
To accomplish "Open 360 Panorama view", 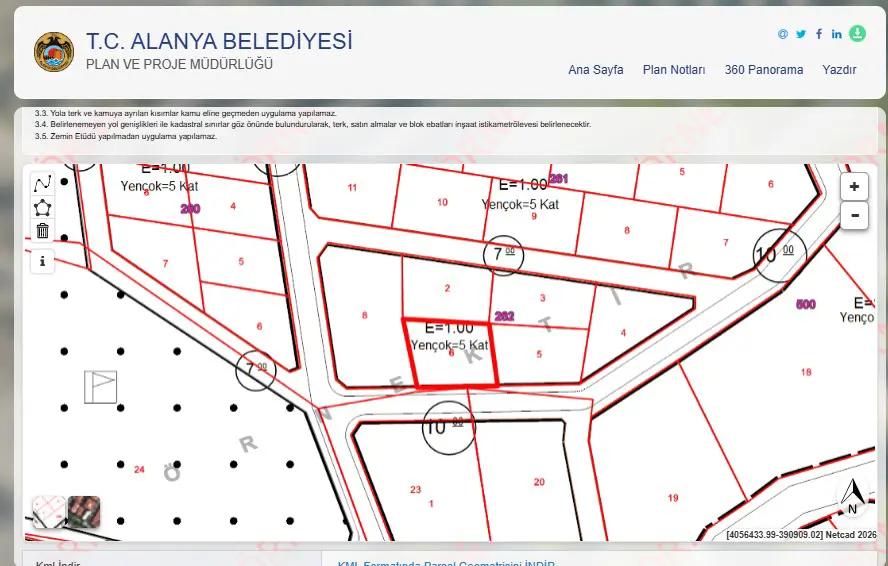I will tap(764, 70).
